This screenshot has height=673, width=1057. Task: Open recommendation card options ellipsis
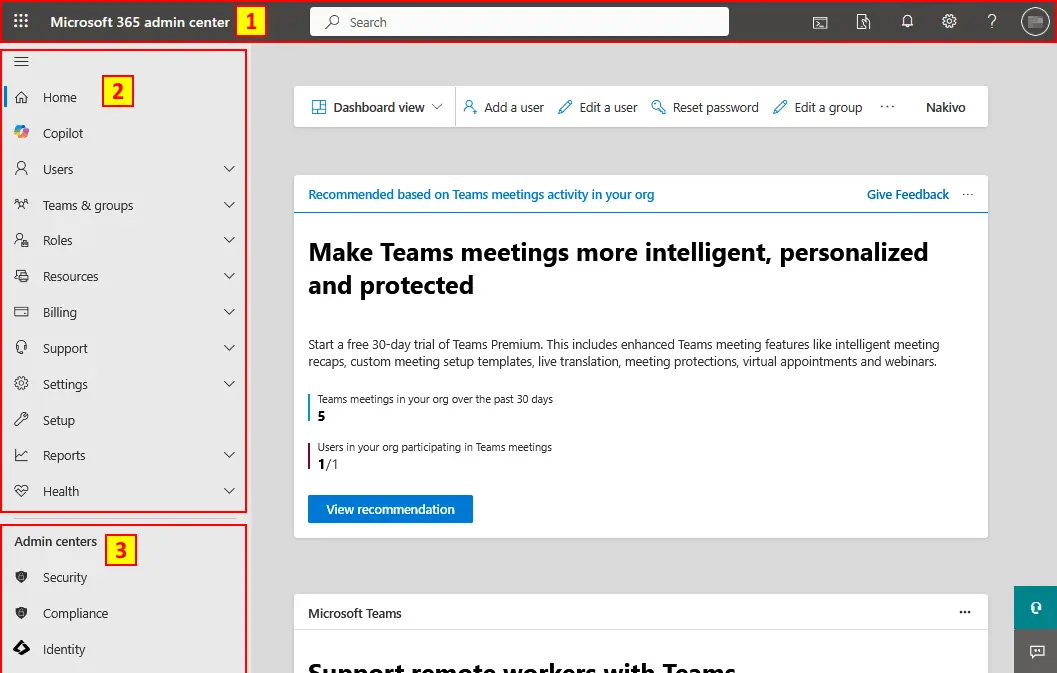[x=968, y=194]
